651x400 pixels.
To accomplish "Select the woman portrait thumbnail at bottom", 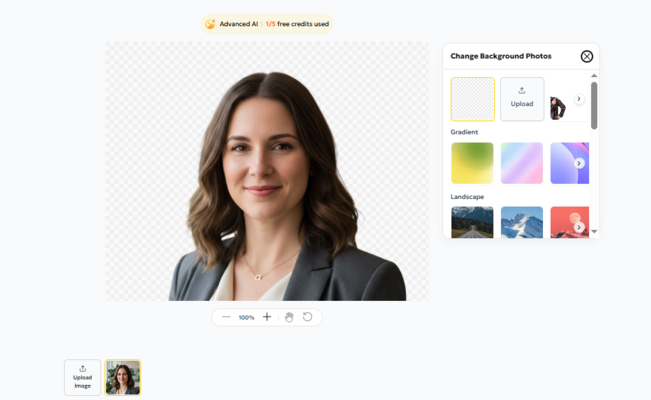I will coord(123,377).
